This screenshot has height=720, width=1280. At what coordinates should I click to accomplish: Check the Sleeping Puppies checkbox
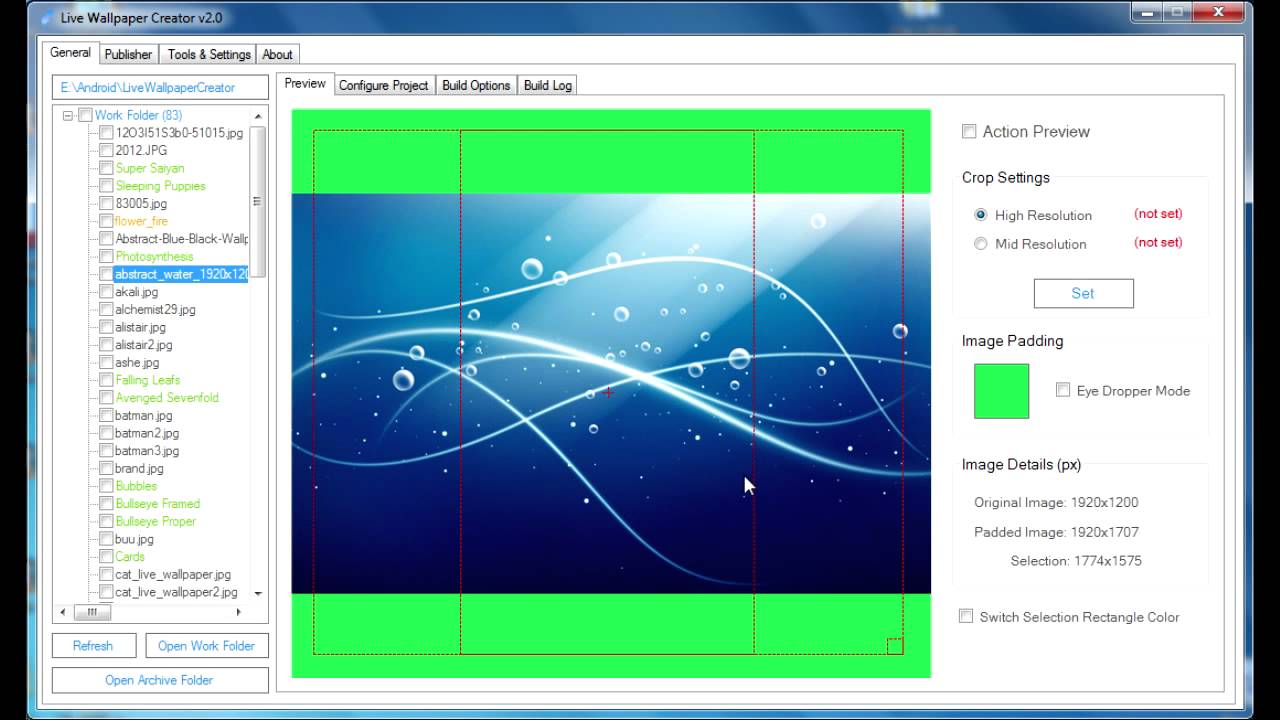106,186
